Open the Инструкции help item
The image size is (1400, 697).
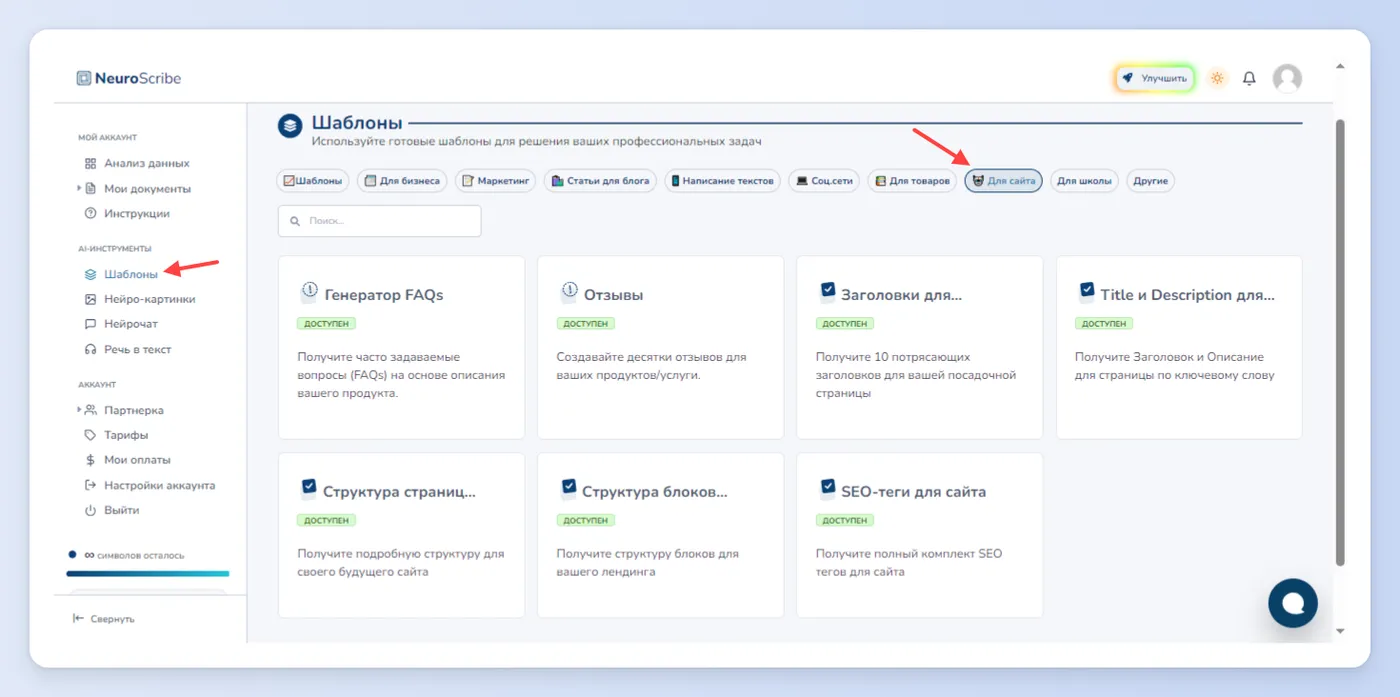pyautogui.click(x=126, y=214)
